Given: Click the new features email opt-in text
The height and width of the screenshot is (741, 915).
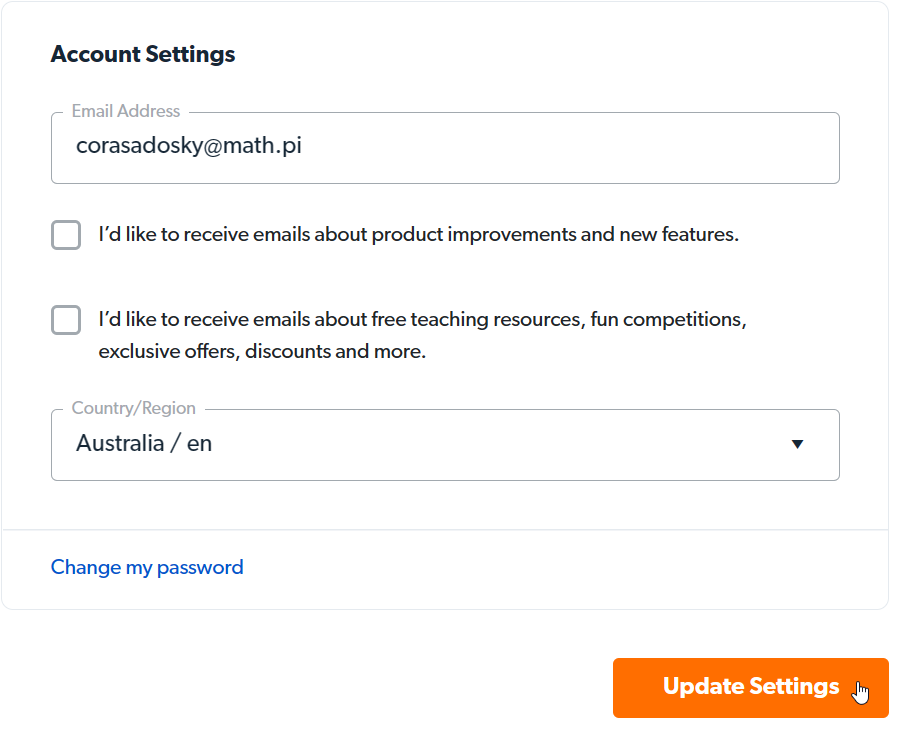Looking at the screenshot, I should pos(415,234).
